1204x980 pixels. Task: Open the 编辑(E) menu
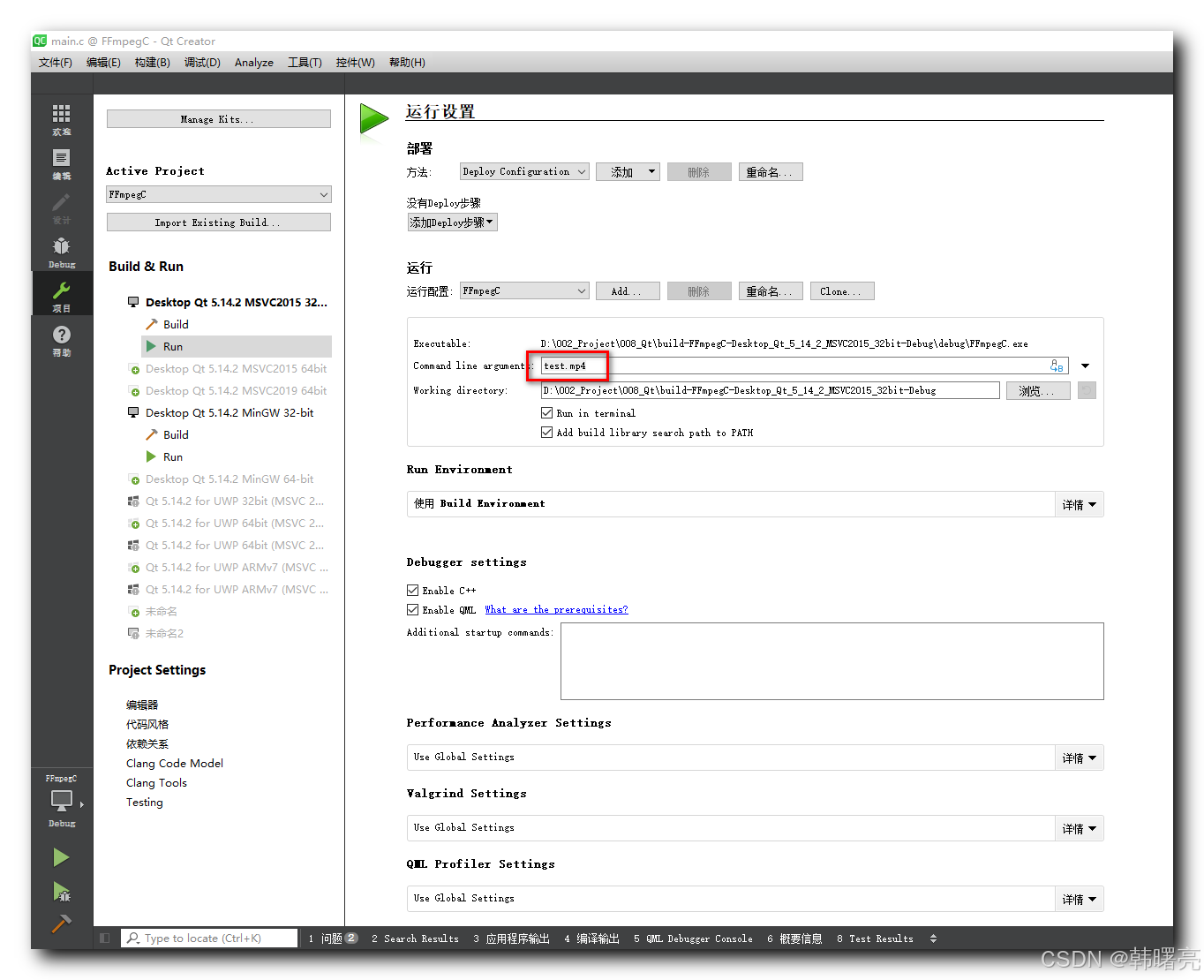click(x=103, y=63)
